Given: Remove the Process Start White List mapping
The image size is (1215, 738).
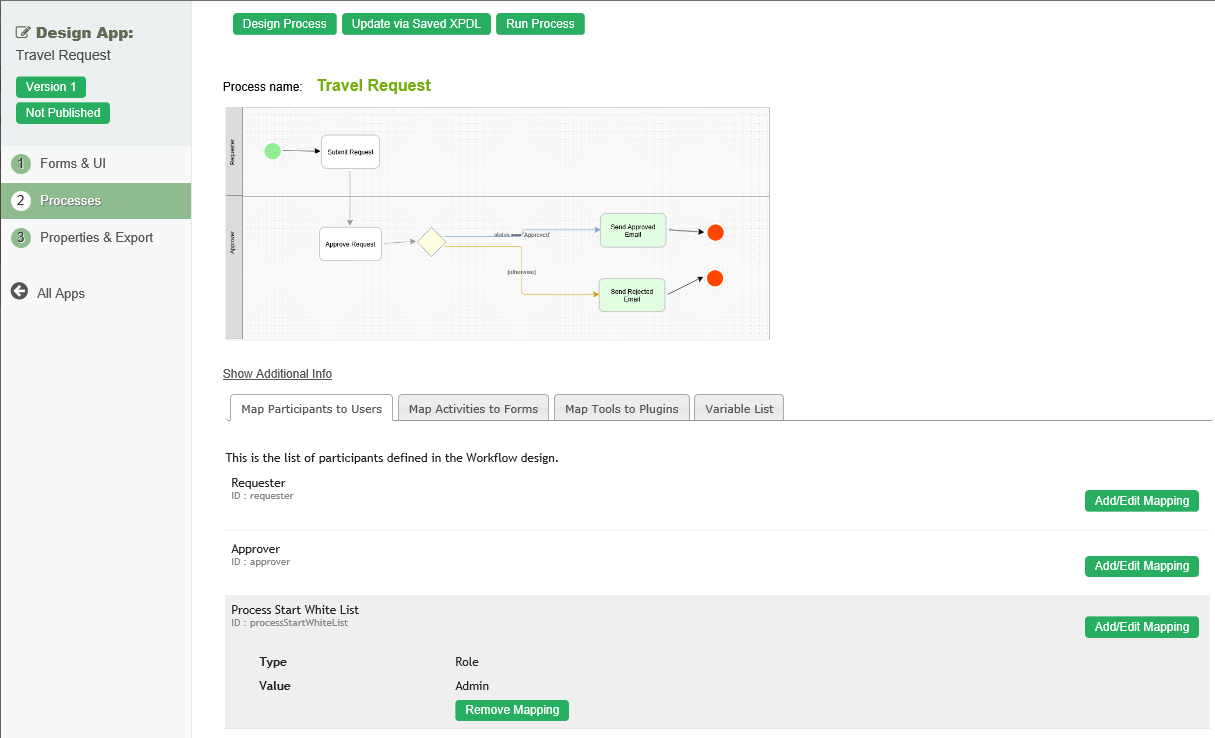Looking at the screenshot, I should pos(512,710).
